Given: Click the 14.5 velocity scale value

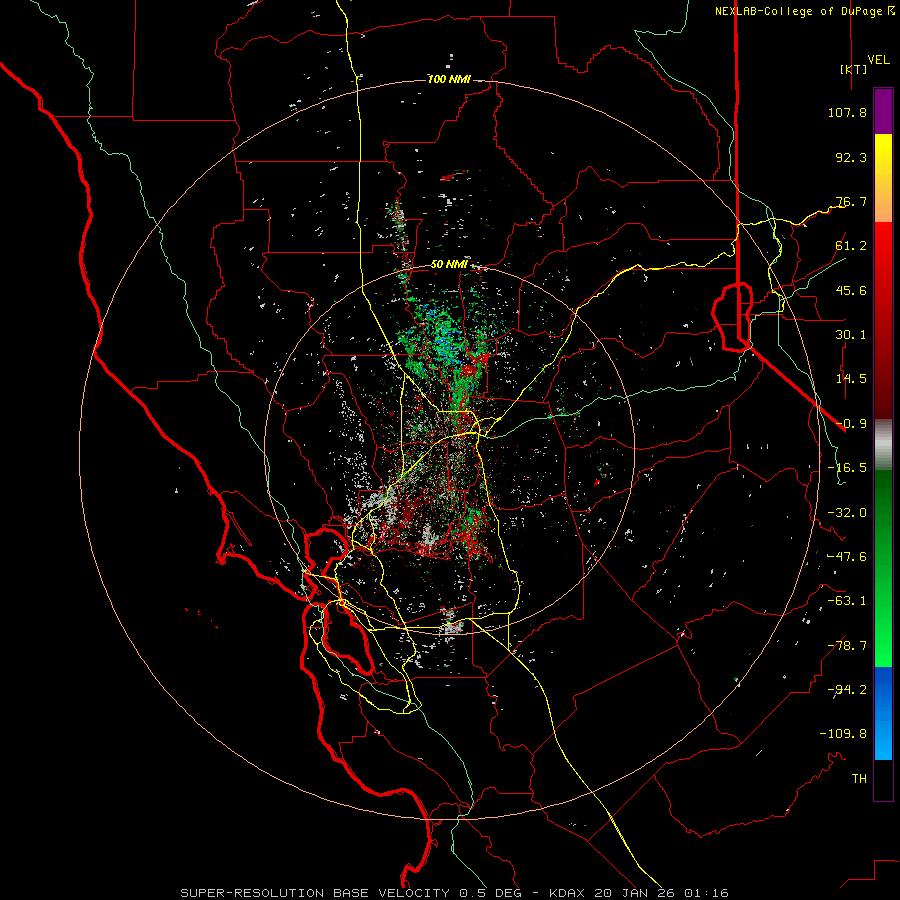Looking at the screenshot, I should [851, 379].
